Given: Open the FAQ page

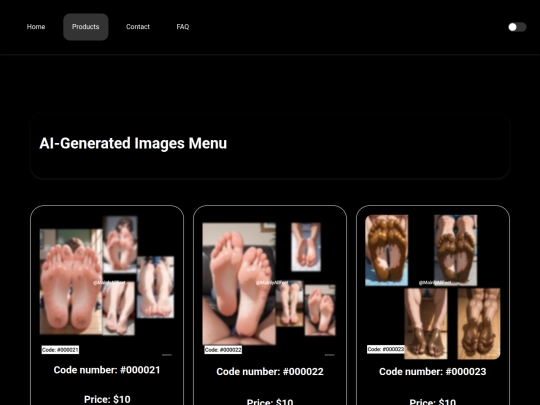Looking at the screenshot, I should click(183, 27).
